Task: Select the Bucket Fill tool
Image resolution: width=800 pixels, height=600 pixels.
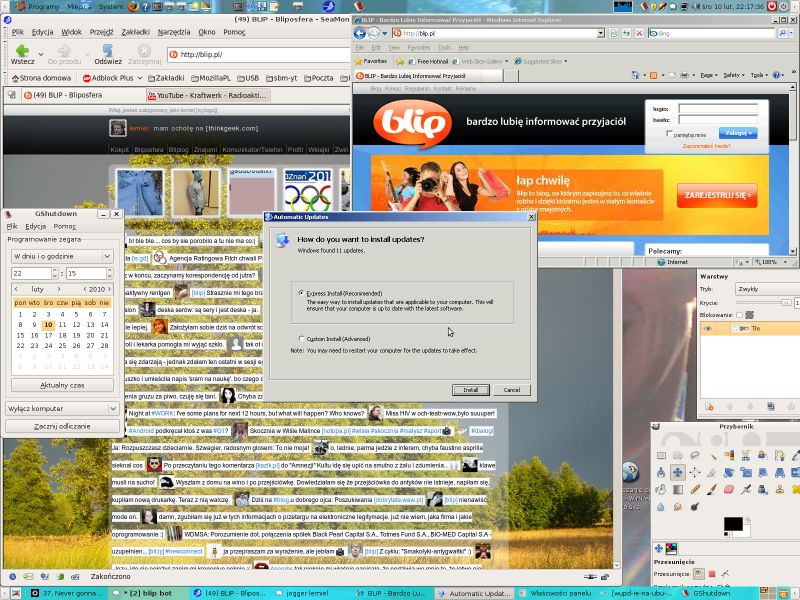Action: click(x=661, y=489)
